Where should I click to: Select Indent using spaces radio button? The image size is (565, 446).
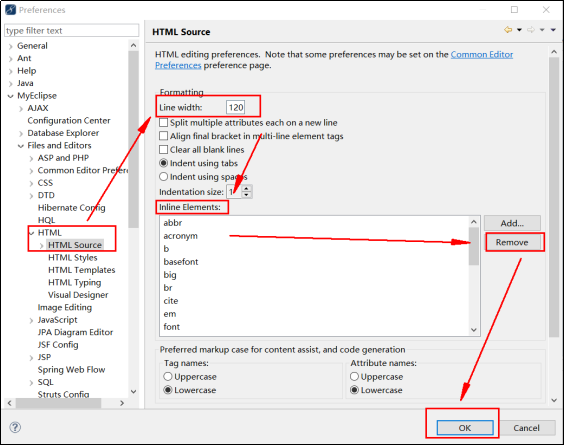tap(164, 177)
